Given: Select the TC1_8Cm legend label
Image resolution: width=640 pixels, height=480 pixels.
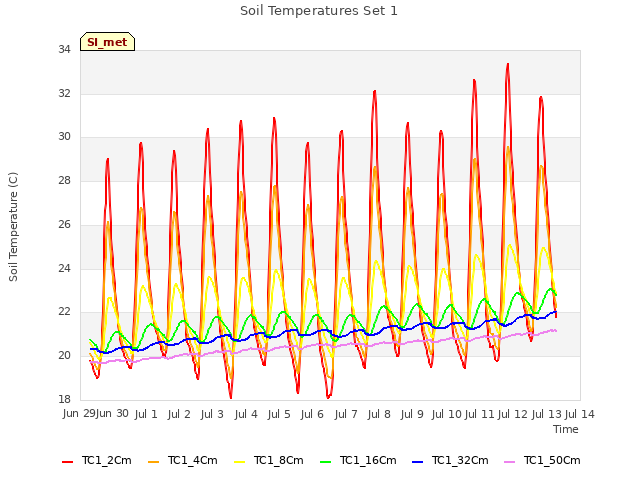Looking at the screenshot, I should [x=279, y=460].
